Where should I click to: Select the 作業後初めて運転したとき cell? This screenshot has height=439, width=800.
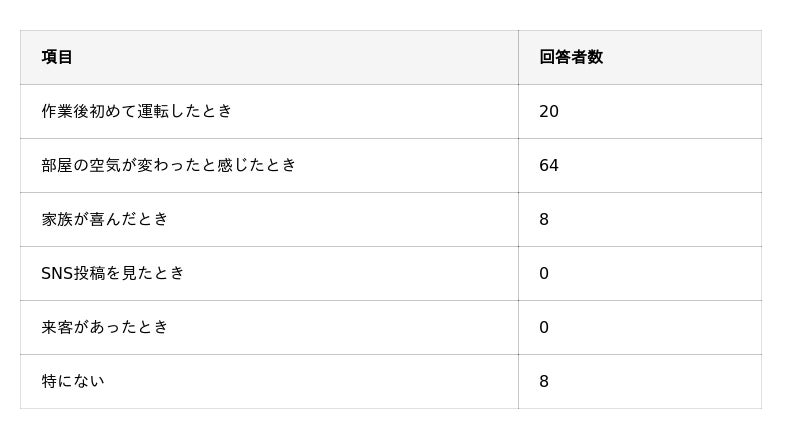(137, 111)
